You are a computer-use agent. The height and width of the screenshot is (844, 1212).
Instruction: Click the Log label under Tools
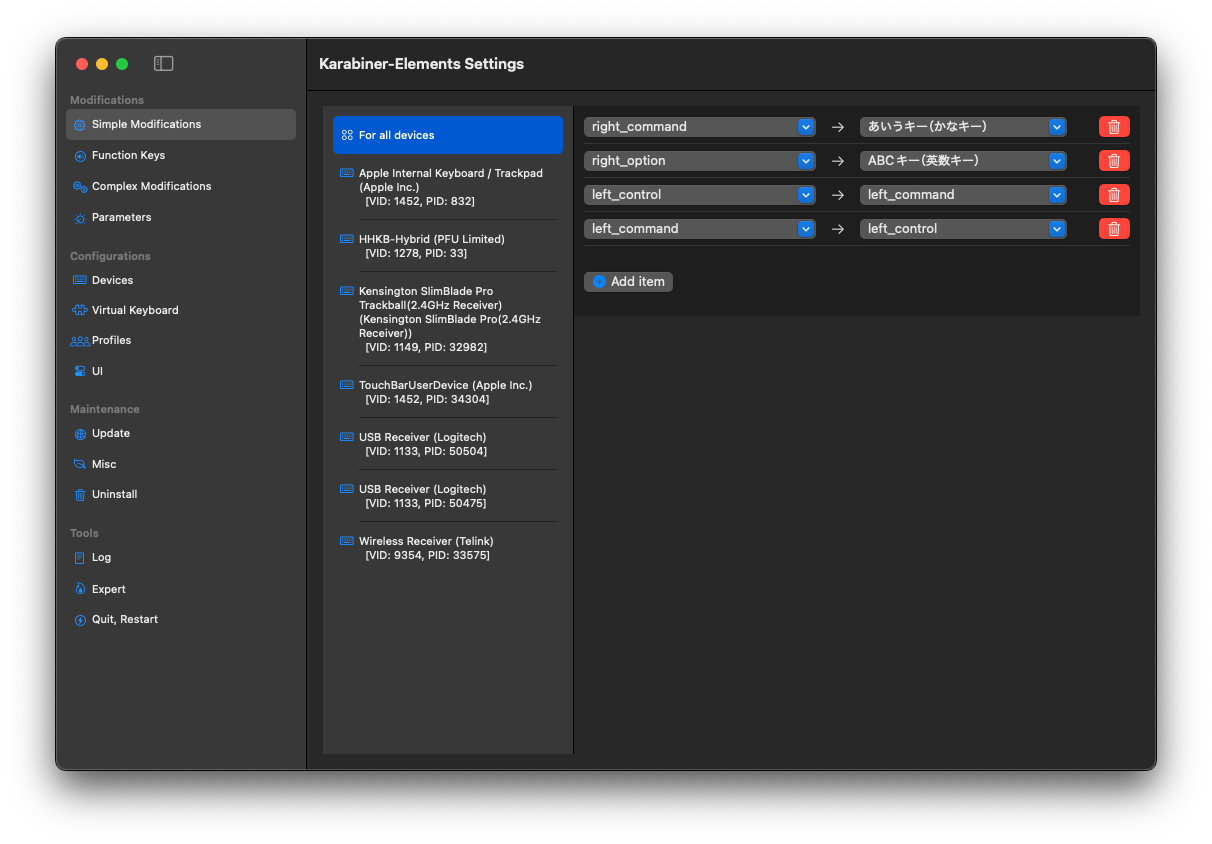click(x=101, y=558)
